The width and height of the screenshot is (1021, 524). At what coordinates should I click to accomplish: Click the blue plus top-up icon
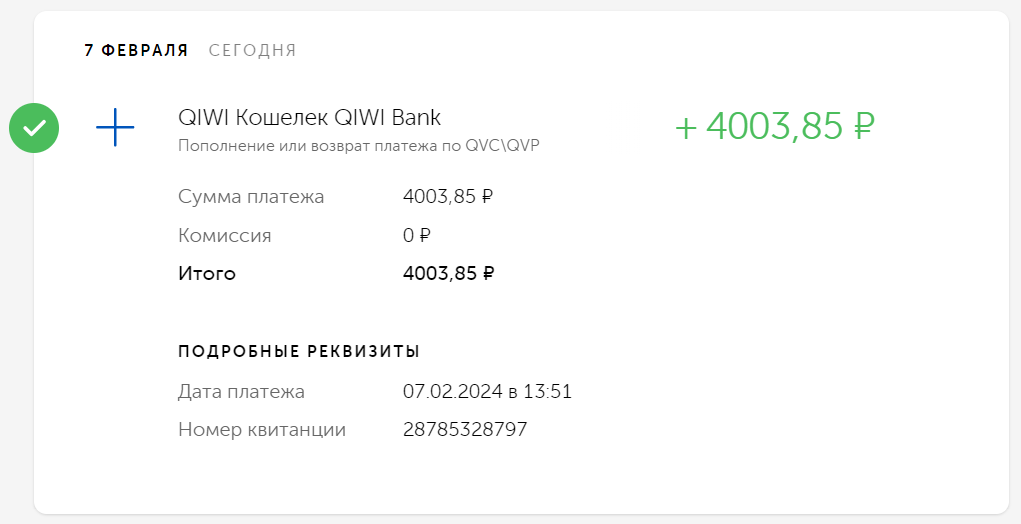click(x=115, y=127)
